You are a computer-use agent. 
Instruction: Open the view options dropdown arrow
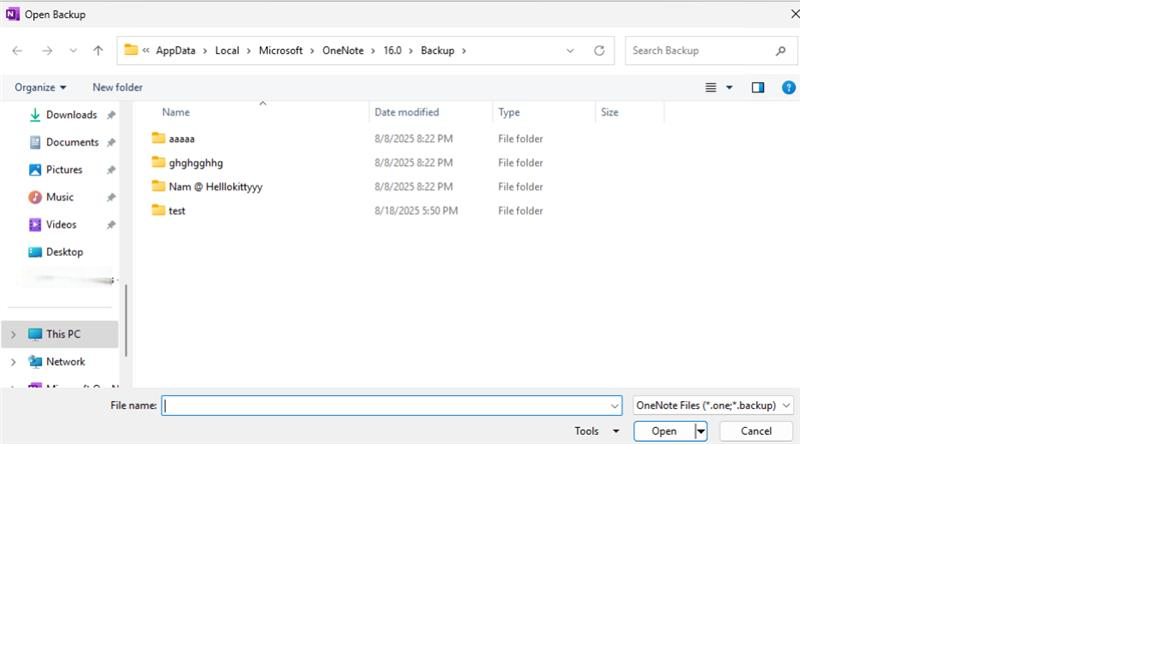tap(730, 87)
